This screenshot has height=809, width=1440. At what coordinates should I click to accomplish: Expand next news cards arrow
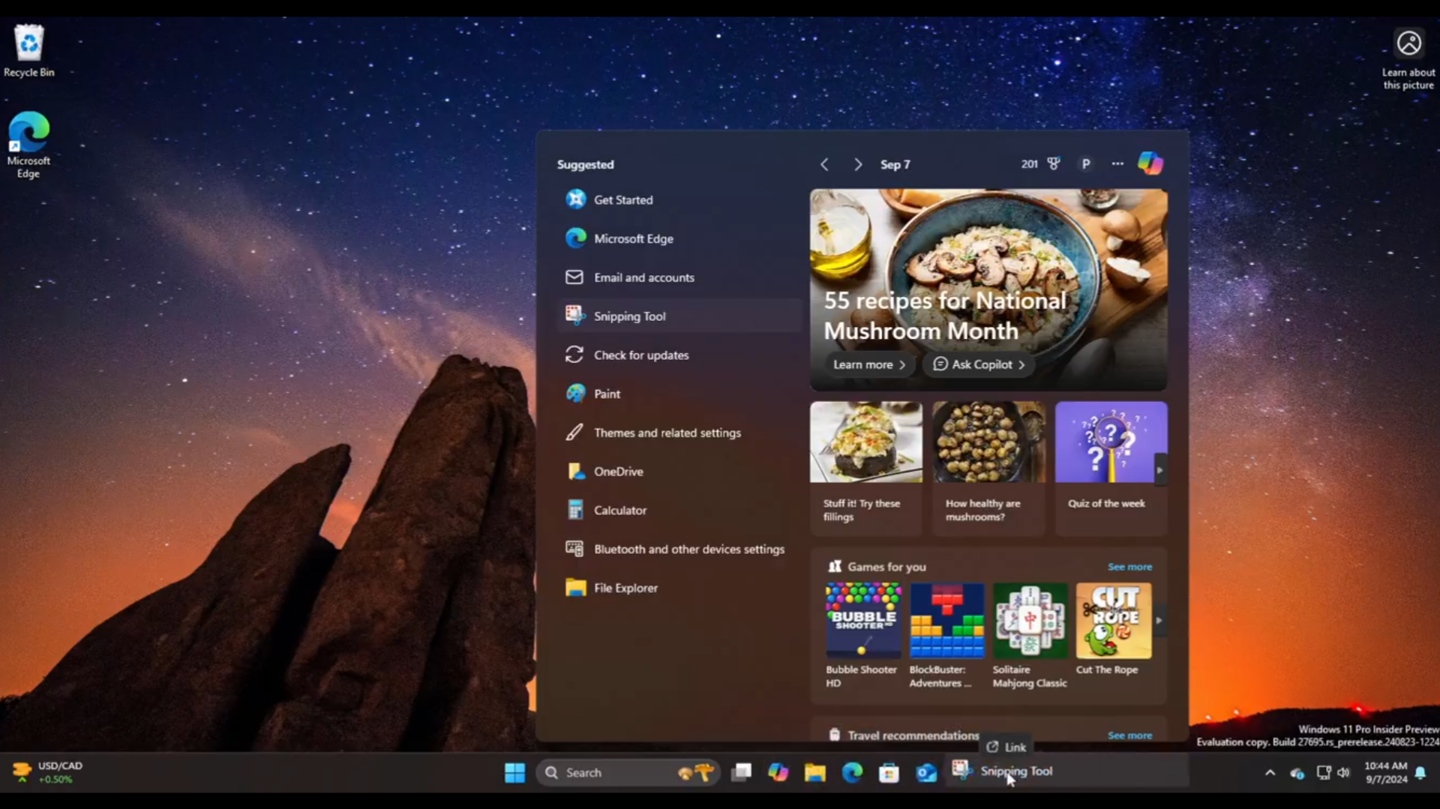pos(1159,470)
